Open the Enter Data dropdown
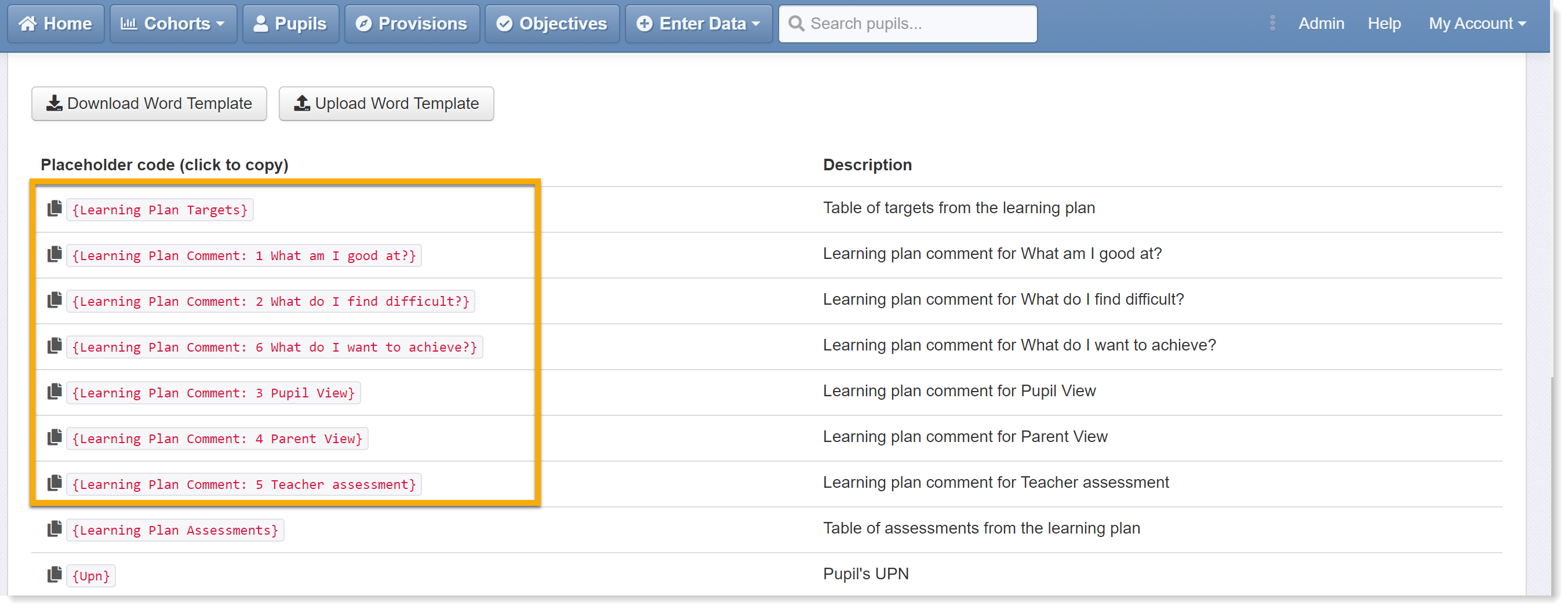This screenshot has height=610, width=1568. tap(698, 24)
